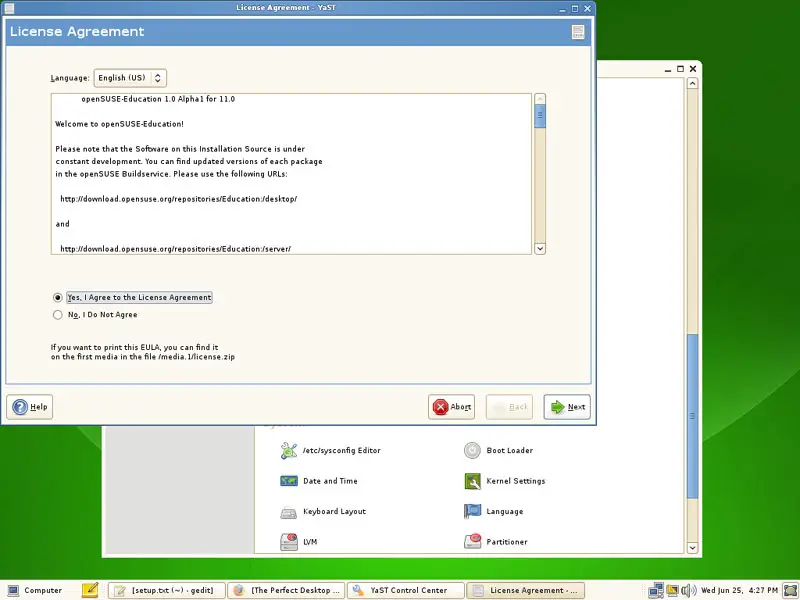This screenshot has width=800, height=600.
Task: Click the YaST Control Center scroll-up arrow
Action: point(692,83)
